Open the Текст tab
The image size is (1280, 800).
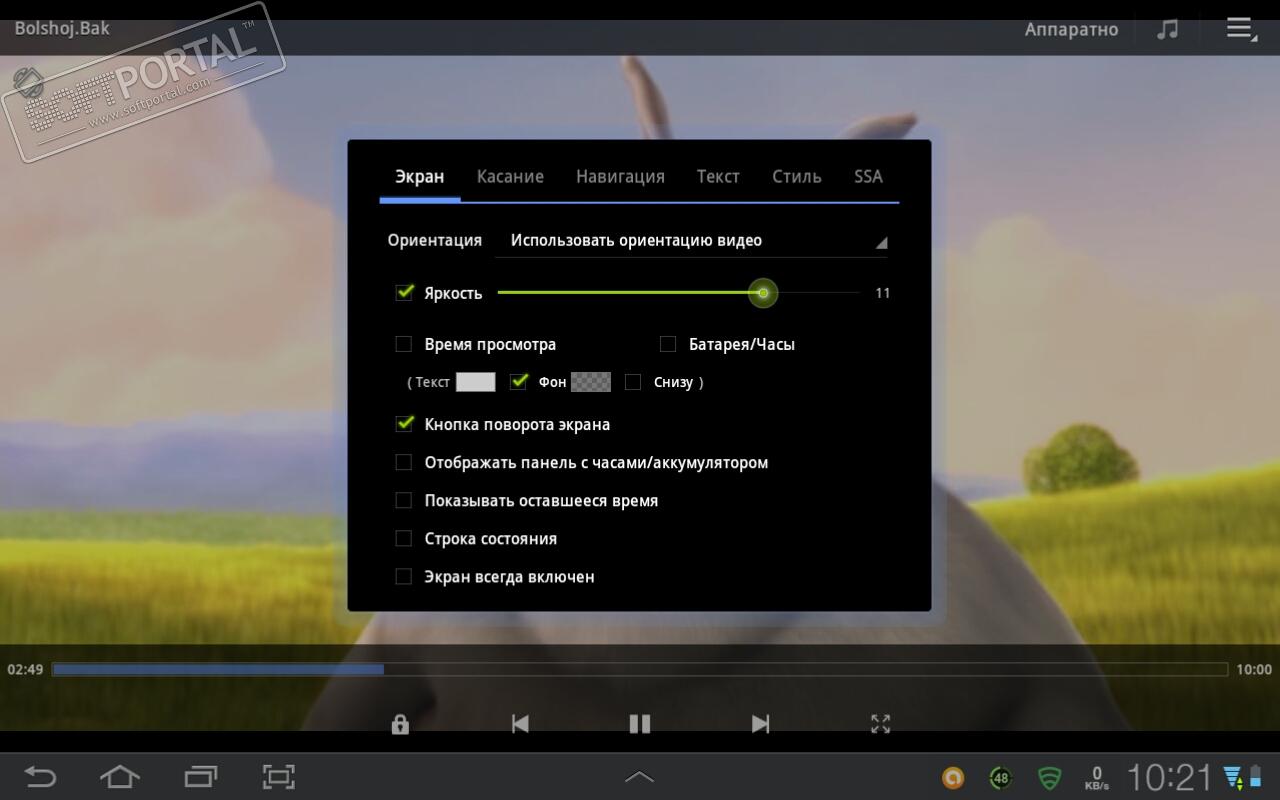718,177
